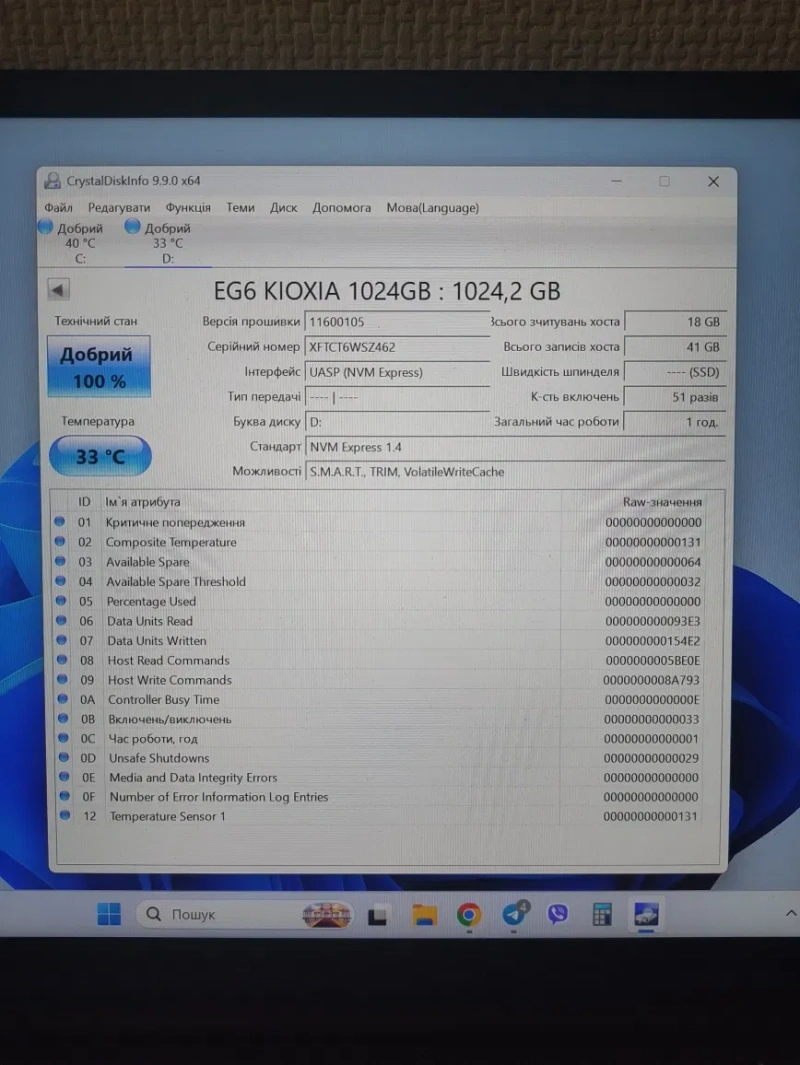Select Number of Error Information Log Entries row
Image resolution: width=800 pixels, height=1065 pixels.
coord(379,797)
